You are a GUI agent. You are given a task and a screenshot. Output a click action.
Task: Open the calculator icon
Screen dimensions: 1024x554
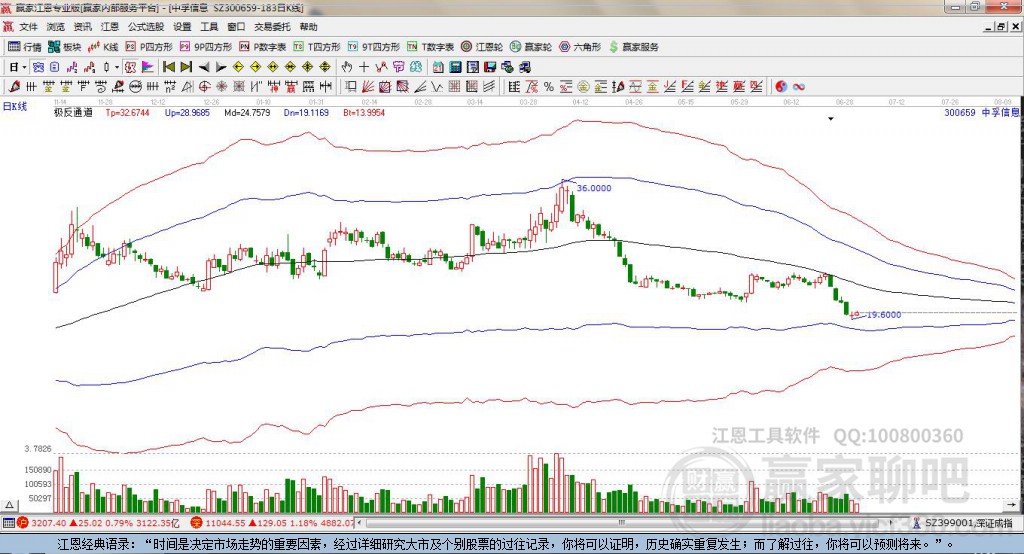pyautogui.click(x=456, y=67)
